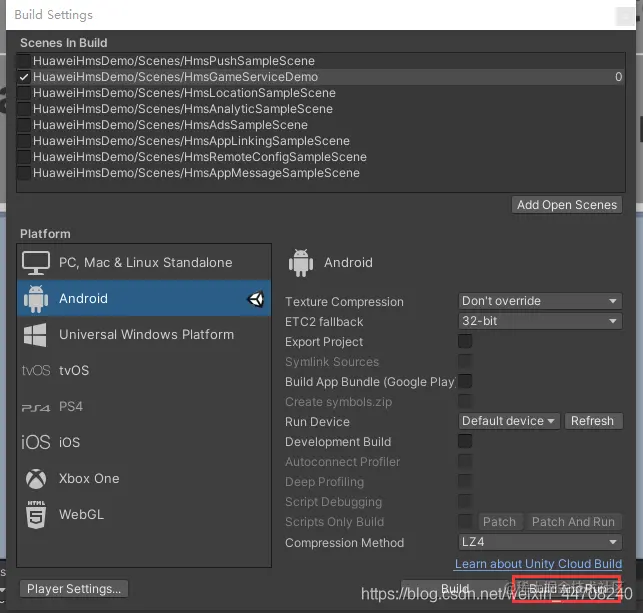The image size is (643, 613).
Task: Click Refresh next to Run Device
Action: pyautogui.click(x=593, y=421)
